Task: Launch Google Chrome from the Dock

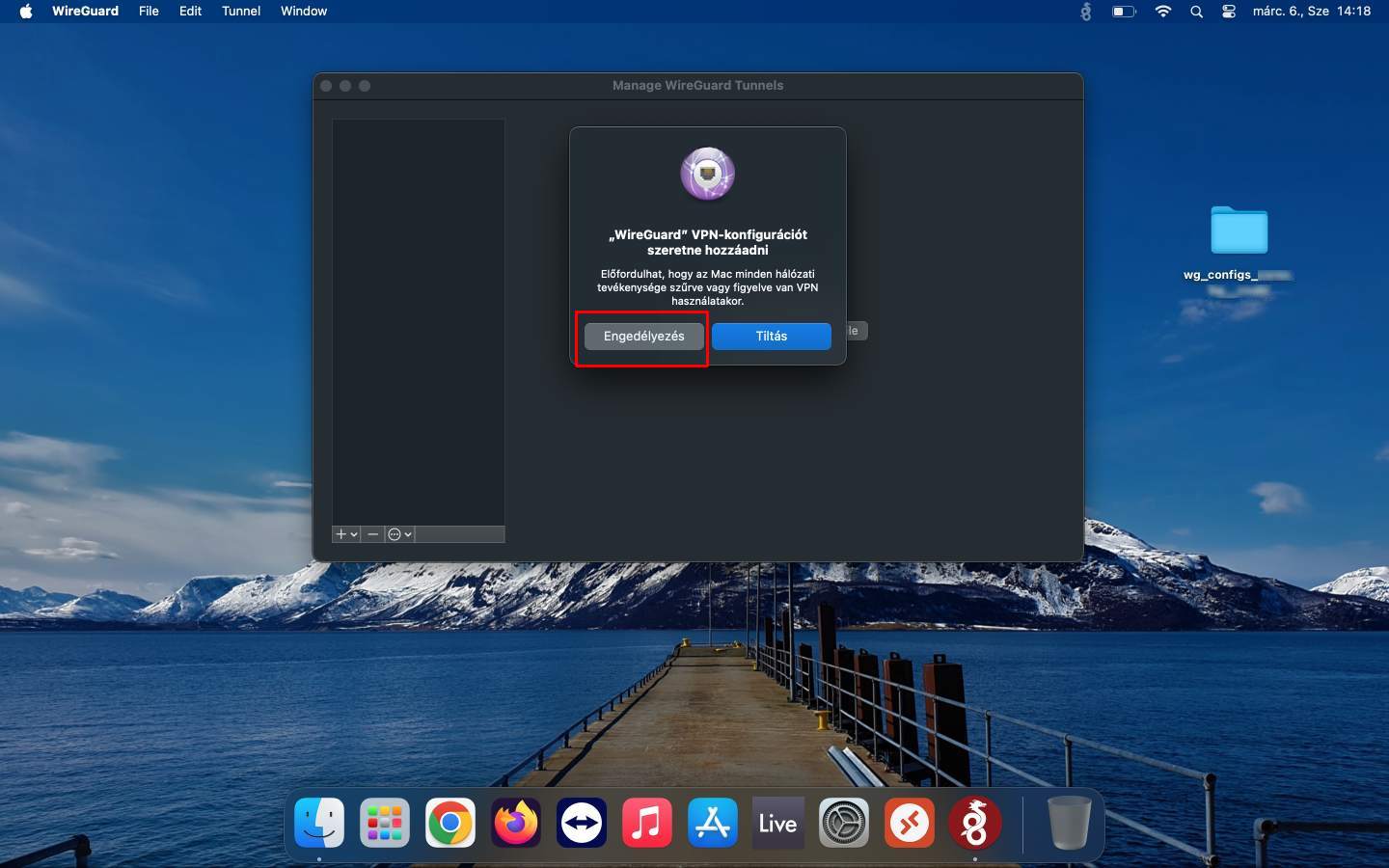Action: pyautogui.click(x=450, y=823)
